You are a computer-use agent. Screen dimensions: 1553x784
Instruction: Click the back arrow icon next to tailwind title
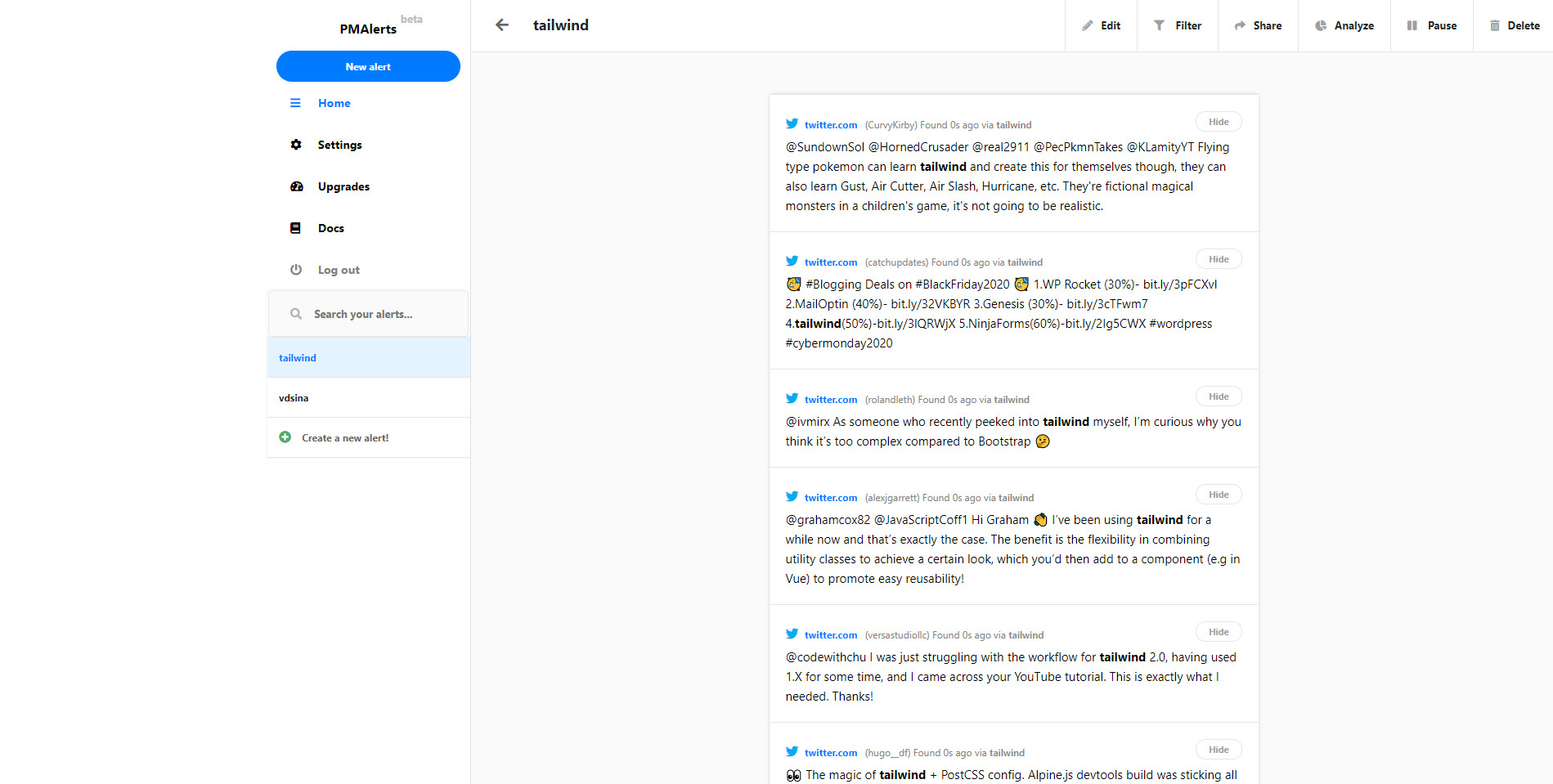pyautogui.click(x=502, y=25)
